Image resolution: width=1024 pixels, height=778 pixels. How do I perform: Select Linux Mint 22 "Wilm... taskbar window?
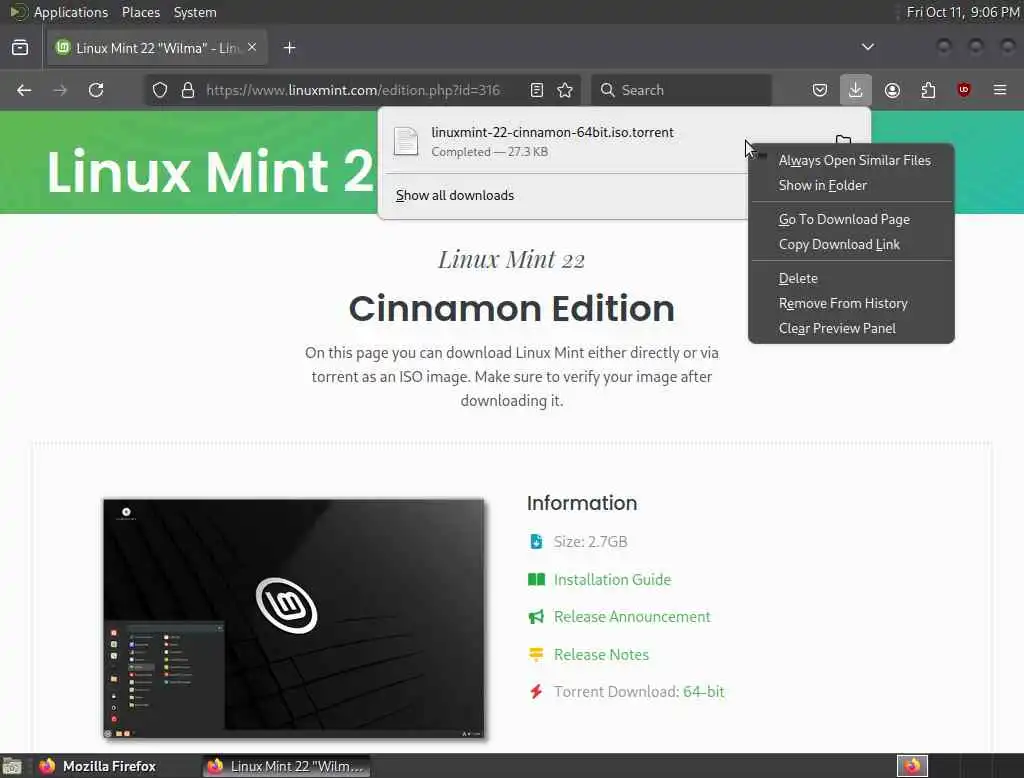287,766
